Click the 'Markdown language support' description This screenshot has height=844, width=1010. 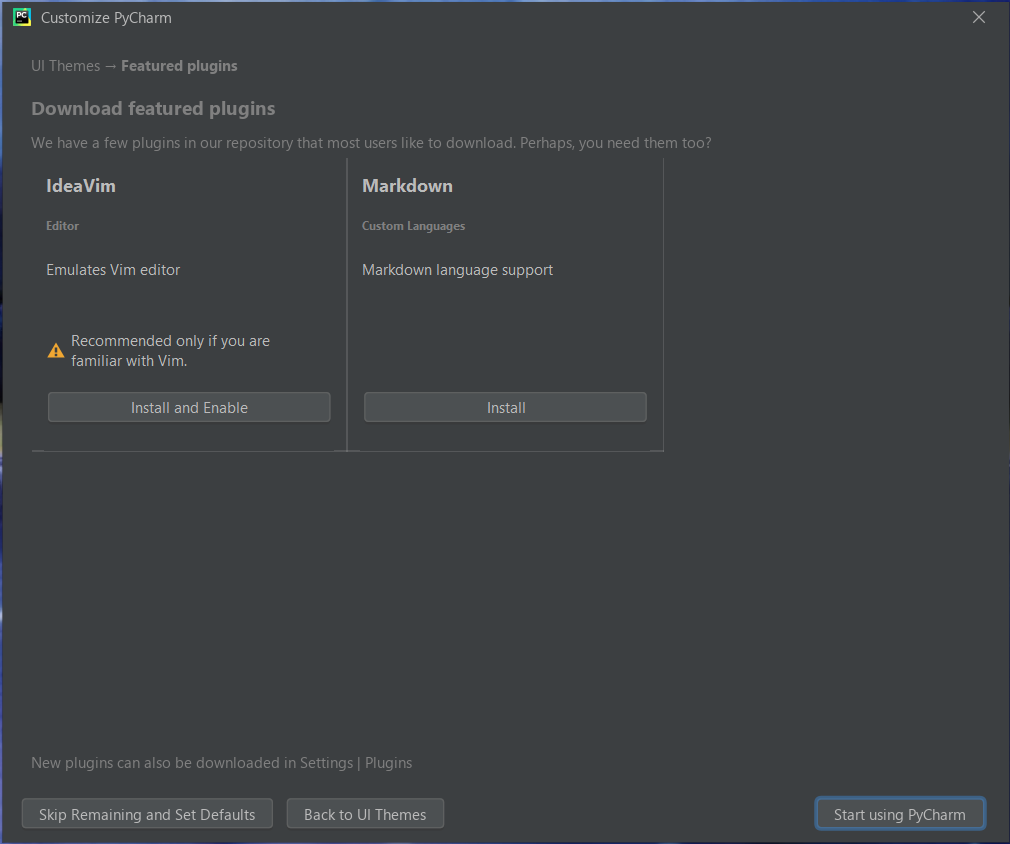pyautogui.click(x=457, y=269)
